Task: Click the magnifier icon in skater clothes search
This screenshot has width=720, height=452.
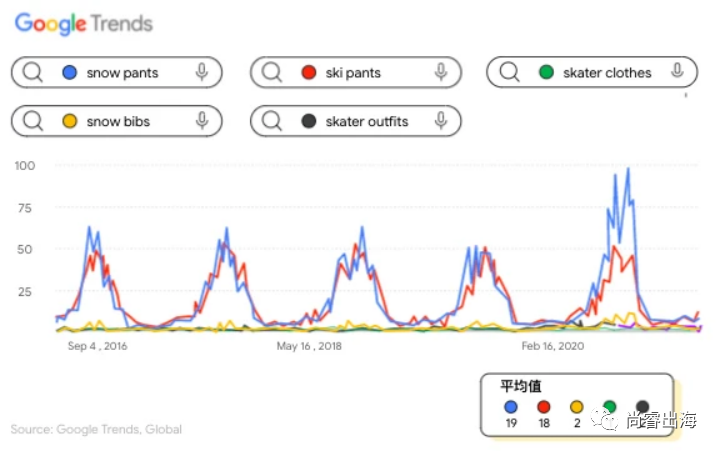Action: [x=510, y=73]
